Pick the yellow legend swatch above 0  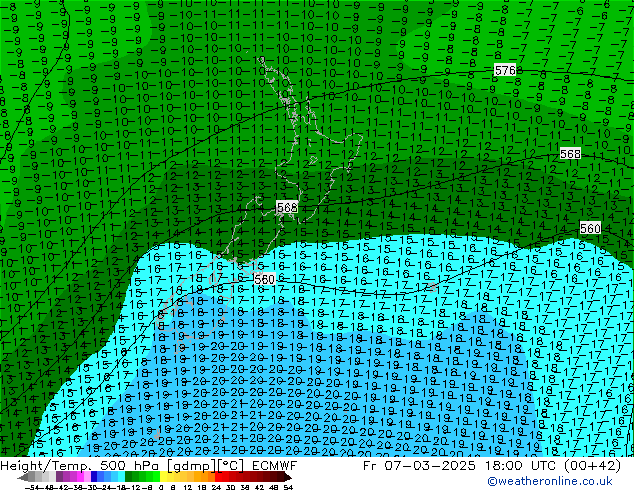[163, 478]
